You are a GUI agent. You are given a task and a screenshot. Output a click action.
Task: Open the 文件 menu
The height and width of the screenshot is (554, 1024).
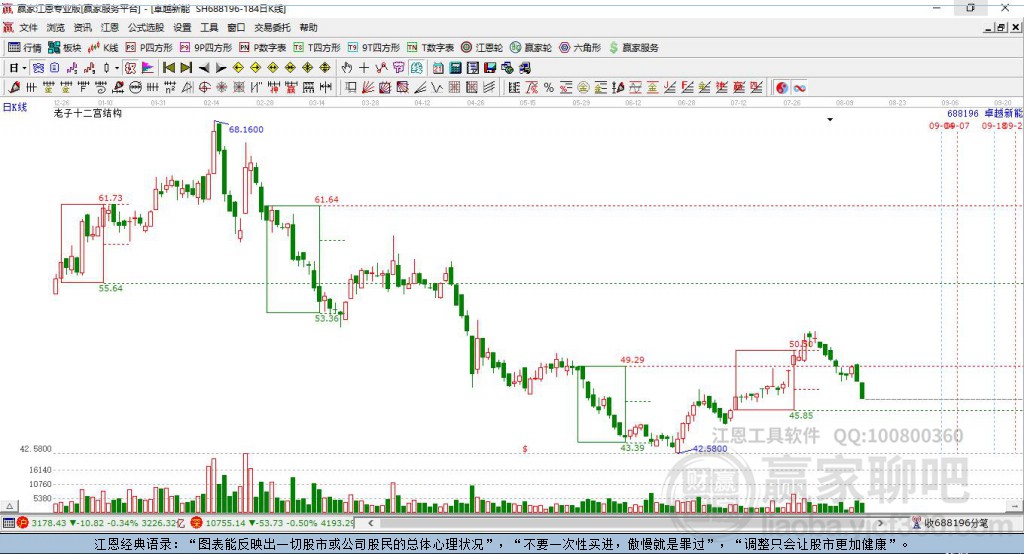[x=28, y=27]
